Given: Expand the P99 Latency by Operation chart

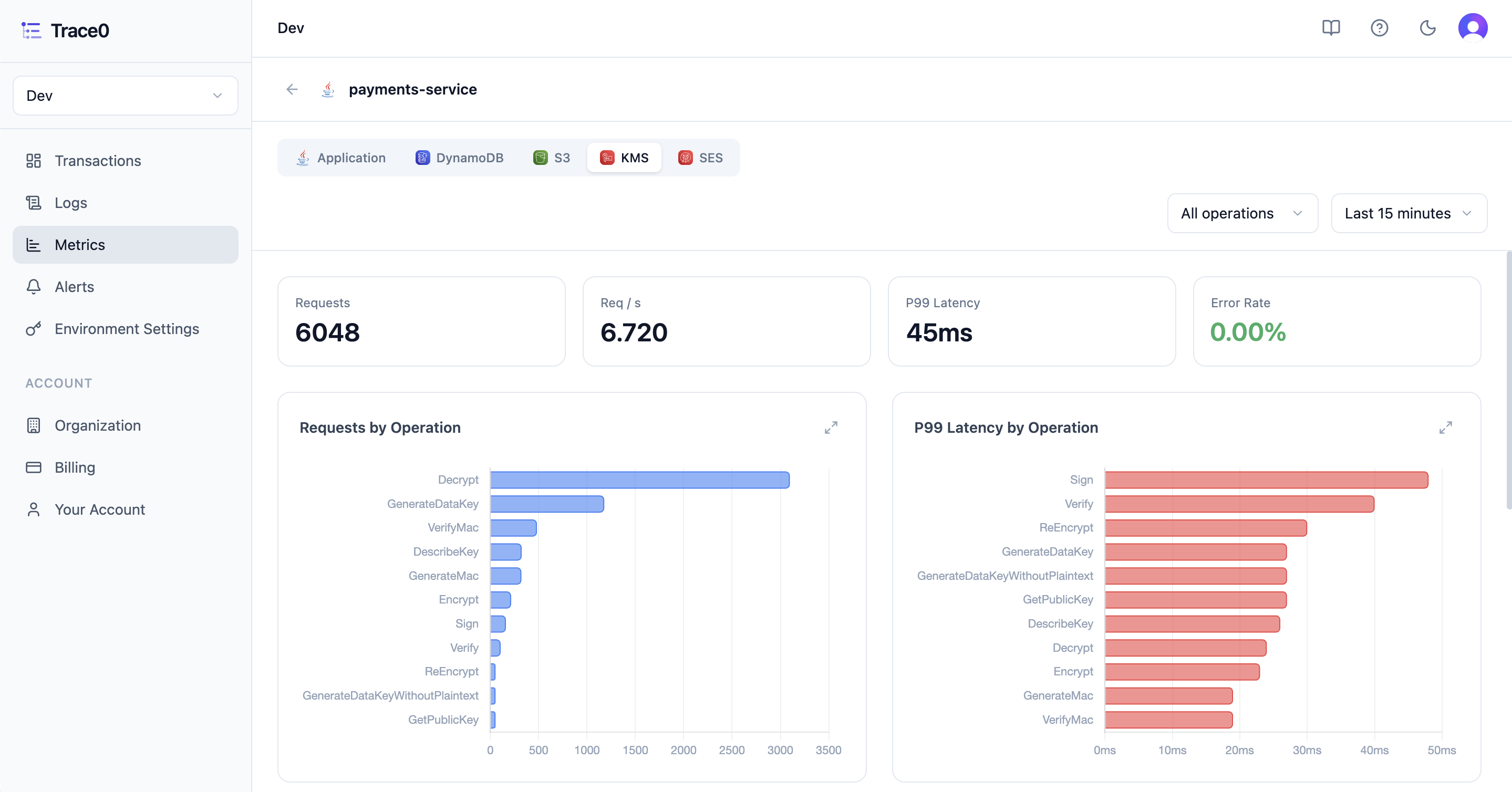Looking at the screenshot, I should [x=1445, y=428].
